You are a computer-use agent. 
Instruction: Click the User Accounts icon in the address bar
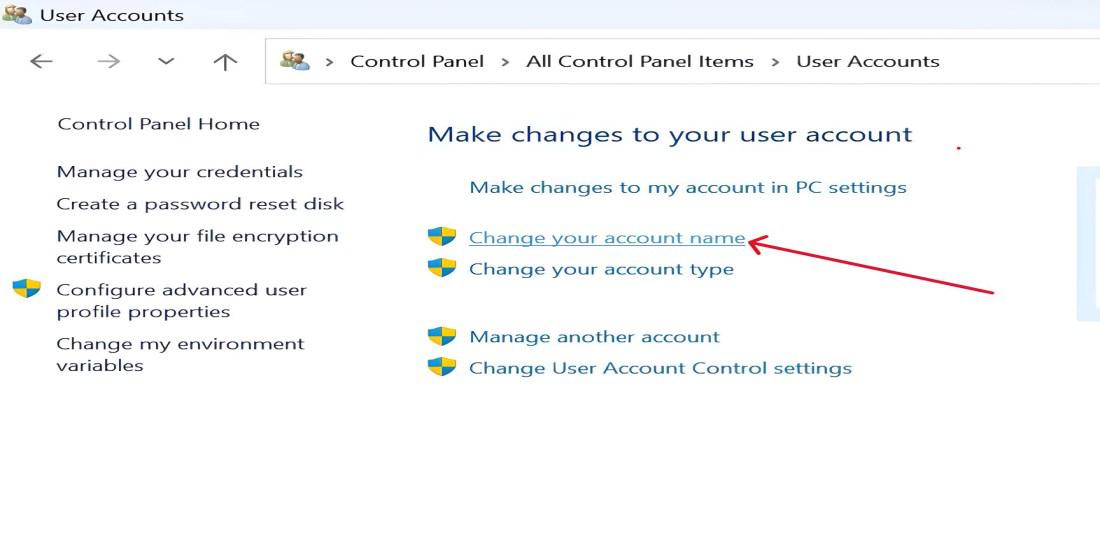click(x=294, y=61)
